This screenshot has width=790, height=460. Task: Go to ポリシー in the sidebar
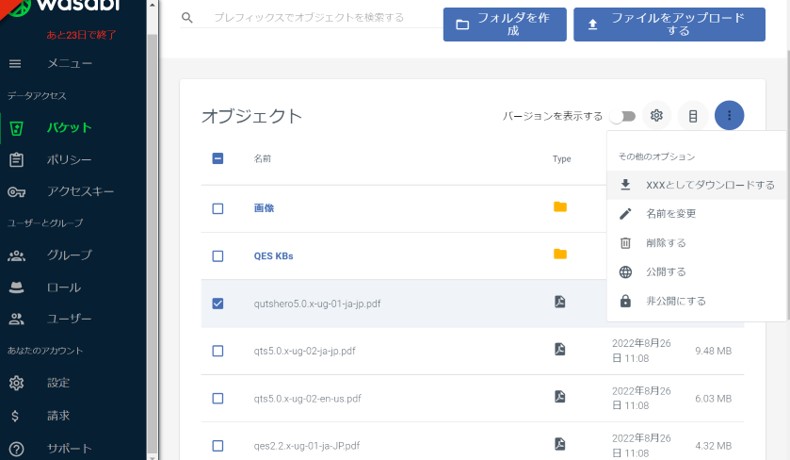coord(69,159)
